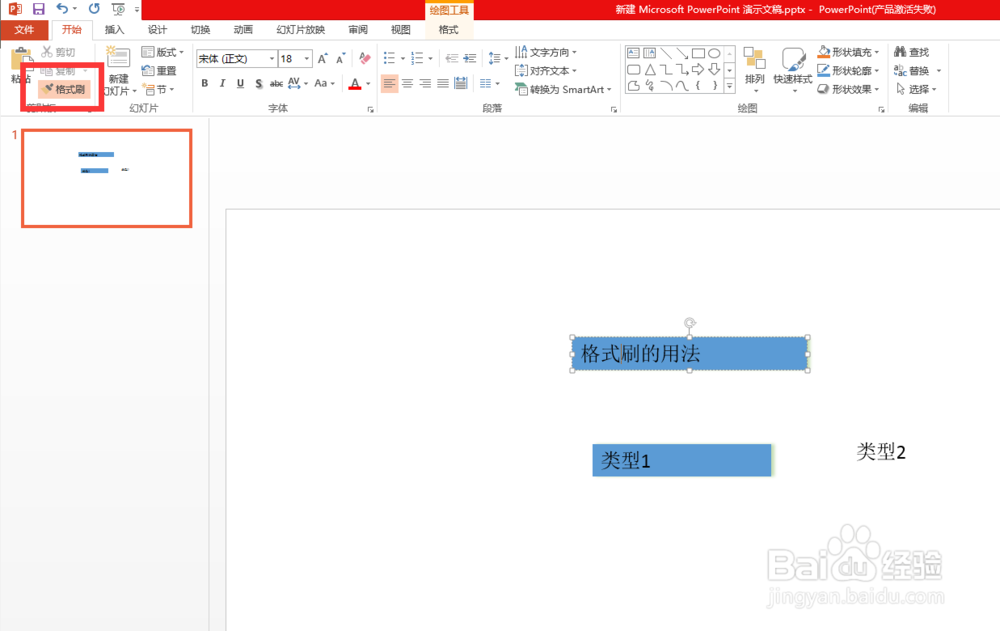
Task: Toggle italic formatting
Action: (222, 84)
